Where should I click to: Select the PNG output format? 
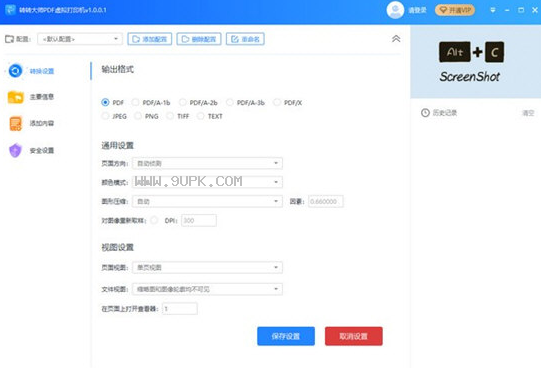tap(138, 116)
